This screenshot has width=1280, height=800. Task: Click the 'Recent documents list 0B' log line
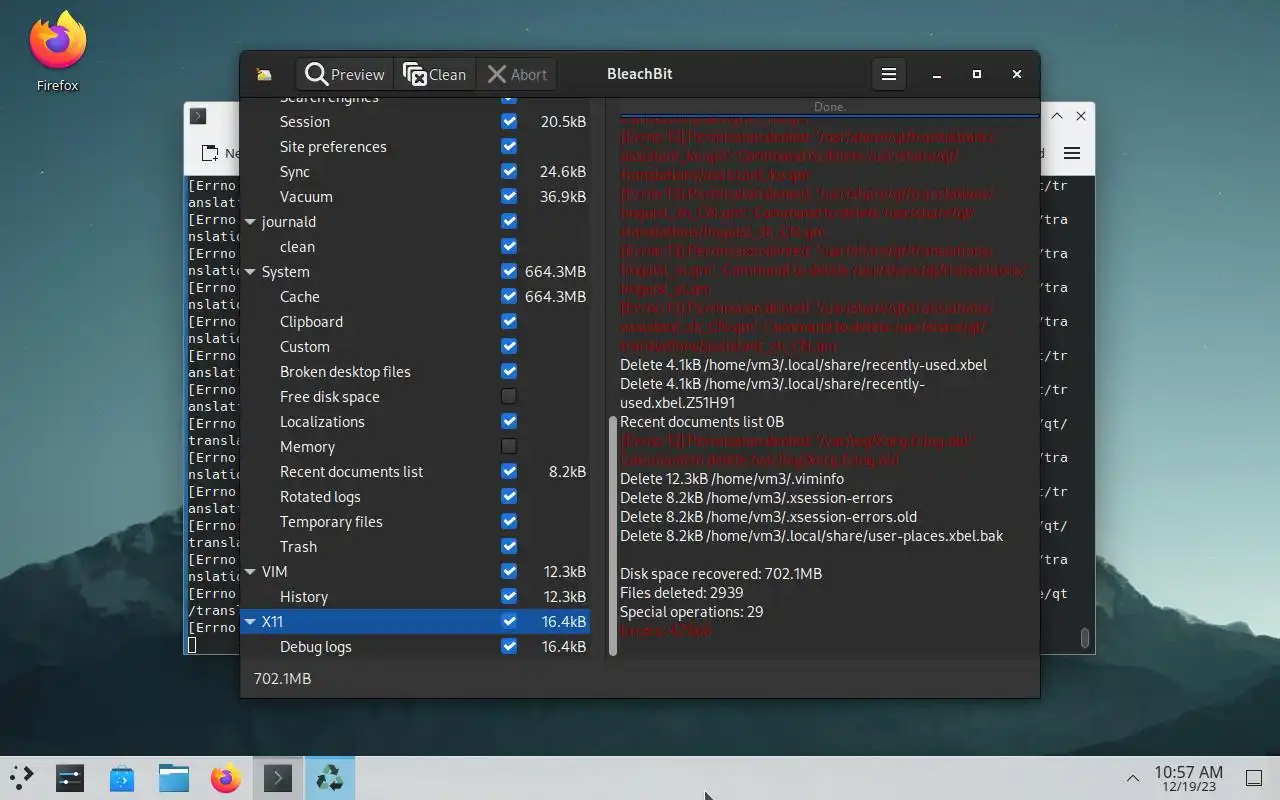tap(702, 422)
